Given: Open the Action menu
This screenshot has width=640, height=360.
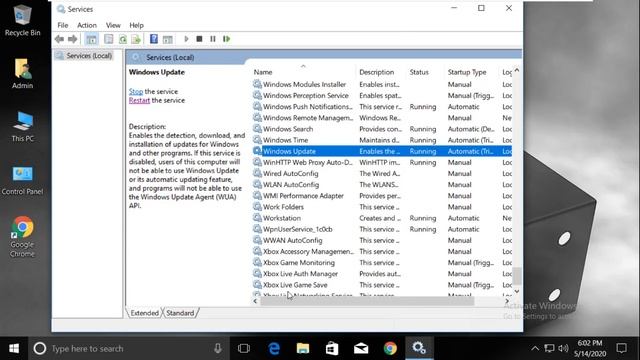Looking at the screenshot, I should pos(87,25).
